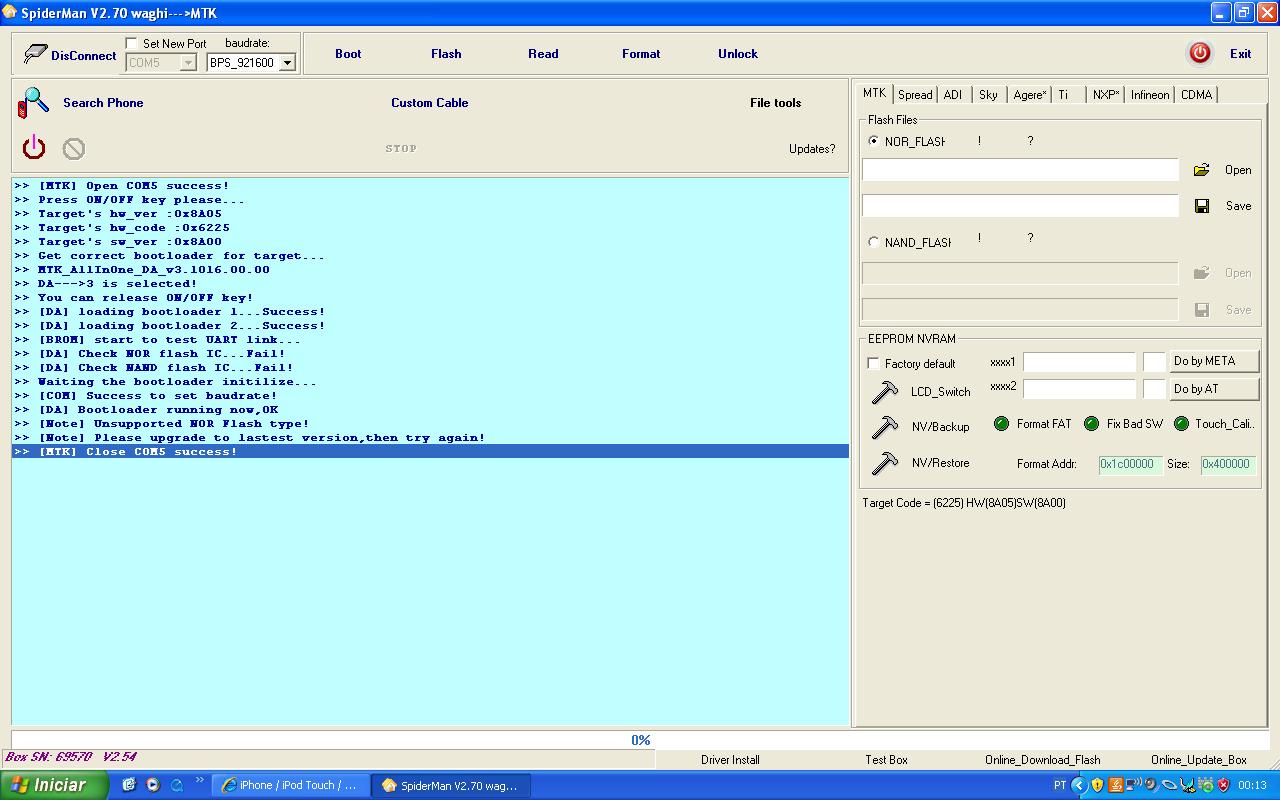Image resolution: width=1280 pixels, height=800 pixels.
Task: Click the NOR flash open path field
Action: tap(1020, 170)
